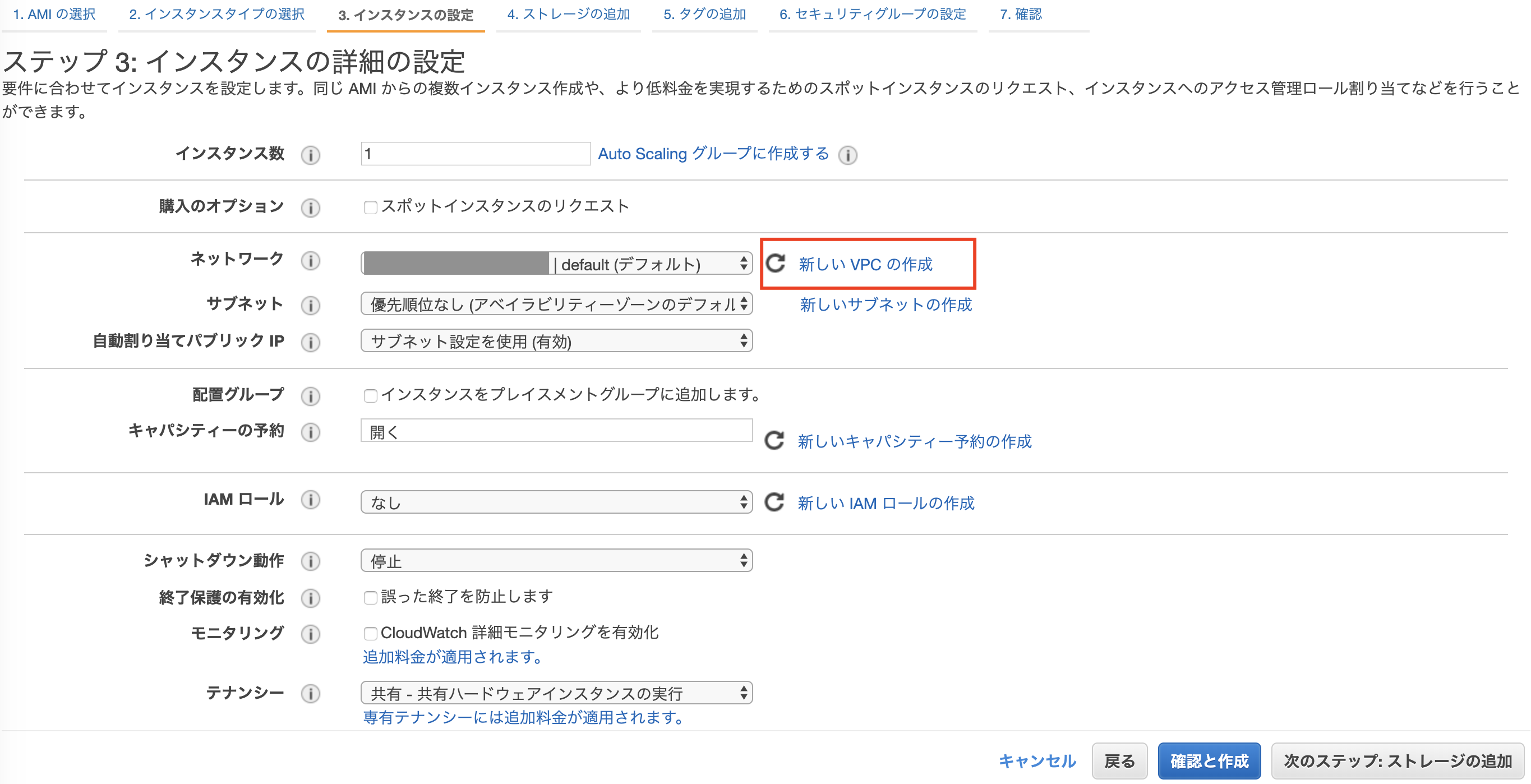This screenshot has height=784, width=1531.
Task: Refresh the VPC network list
Action: coord(776,264)
